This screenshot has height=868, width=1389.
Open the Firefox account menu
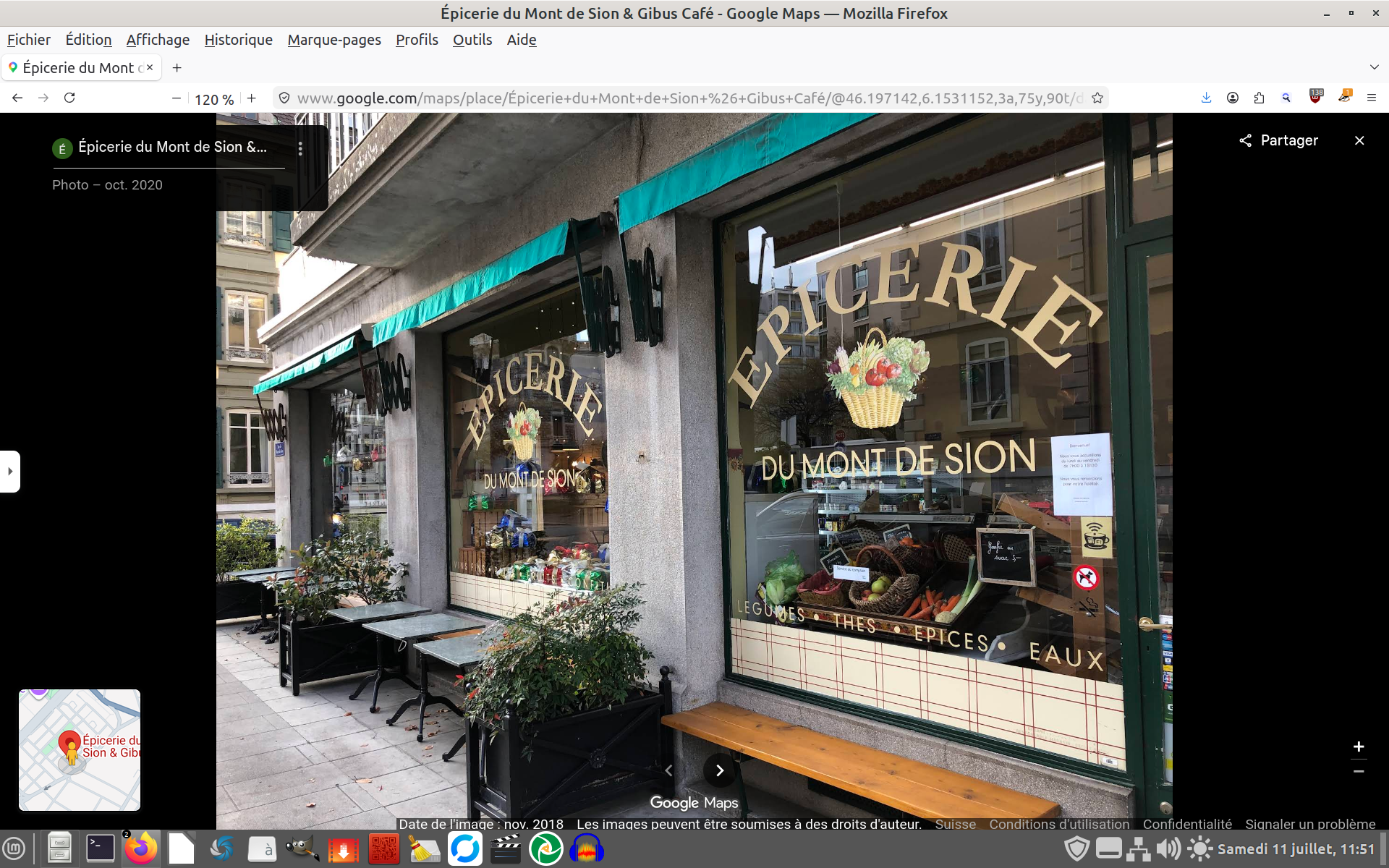(1233, 98)
